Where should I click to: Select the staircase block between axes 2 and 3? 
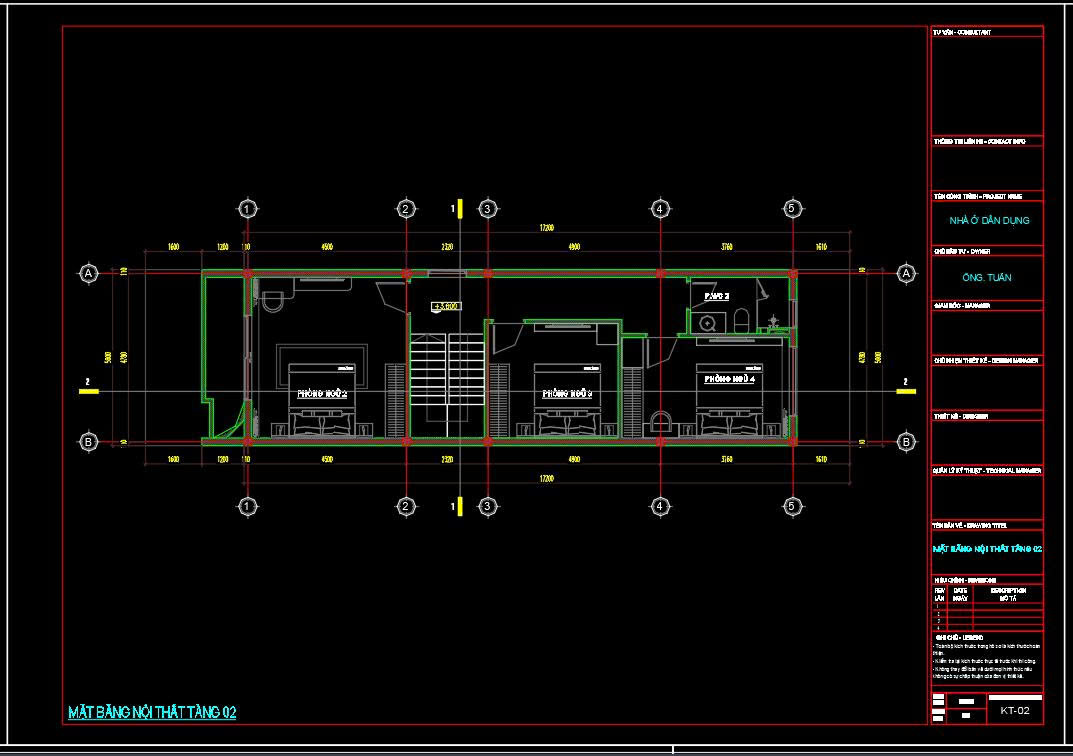(x=447, y=384)
